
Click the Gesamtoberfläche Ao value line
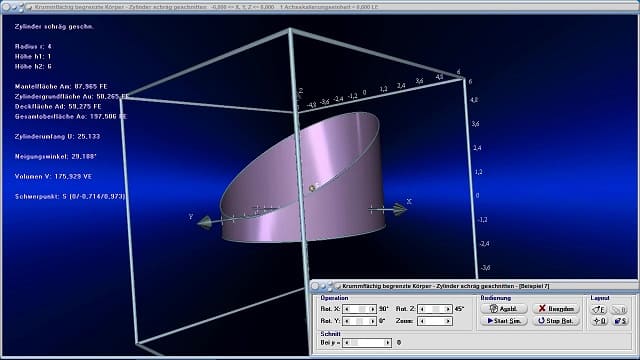pos(71,116)
